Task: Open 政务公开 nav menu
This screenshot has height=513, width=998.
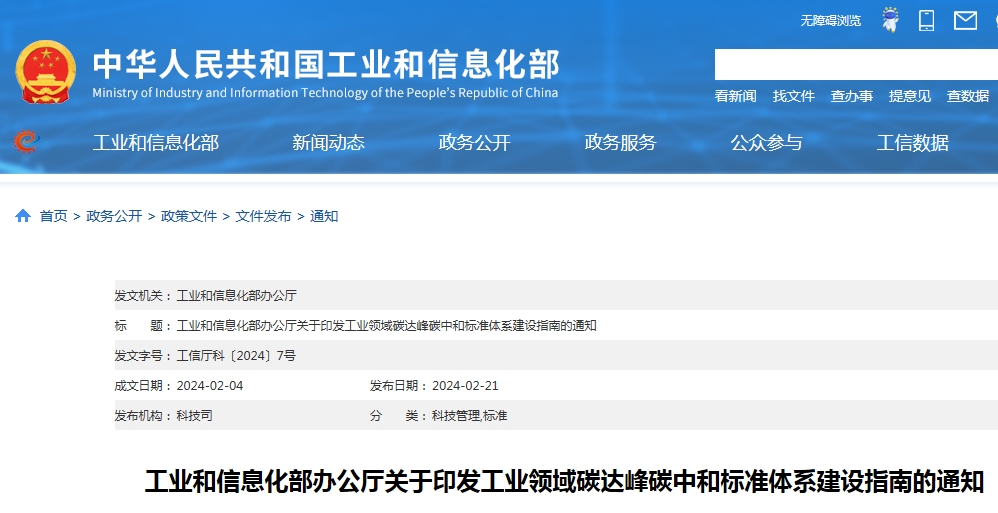Action: click(474, 143)
